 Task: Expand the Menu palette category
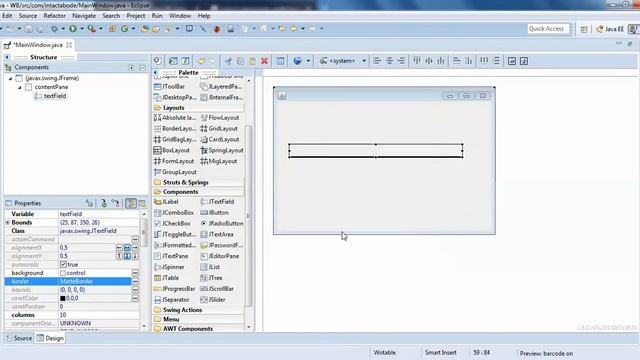coord(199,319)
